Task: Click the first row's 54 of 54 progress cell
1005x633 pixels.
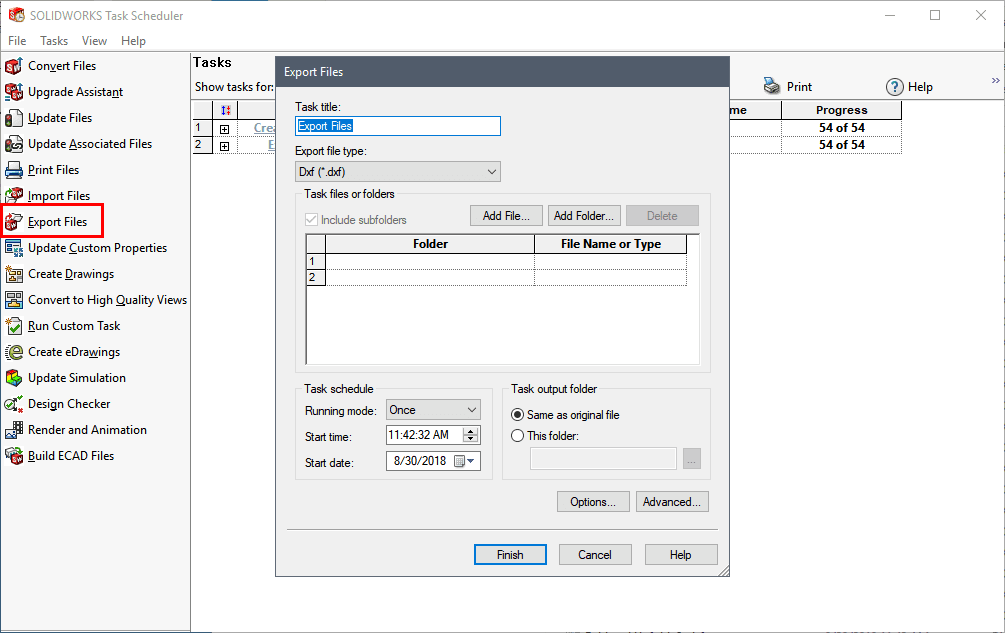Action: (842, 127)
